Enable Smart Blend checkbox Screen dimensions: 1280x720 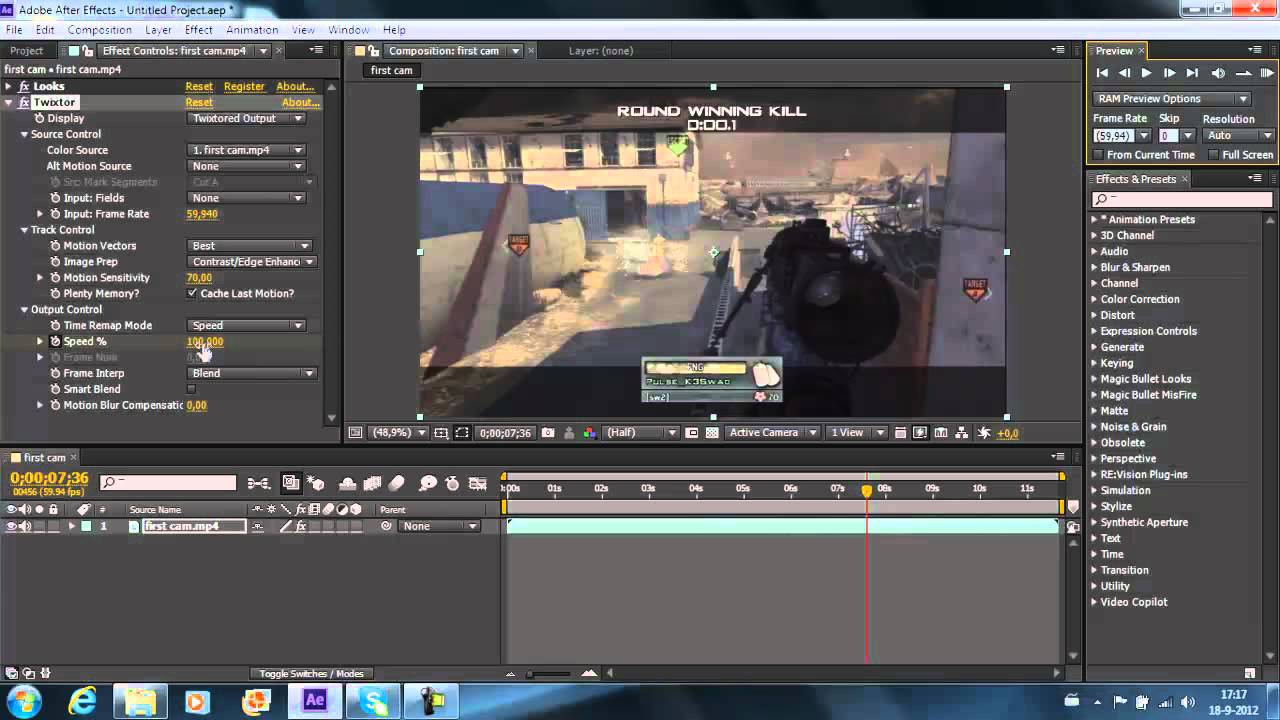[x=191, y=389]
